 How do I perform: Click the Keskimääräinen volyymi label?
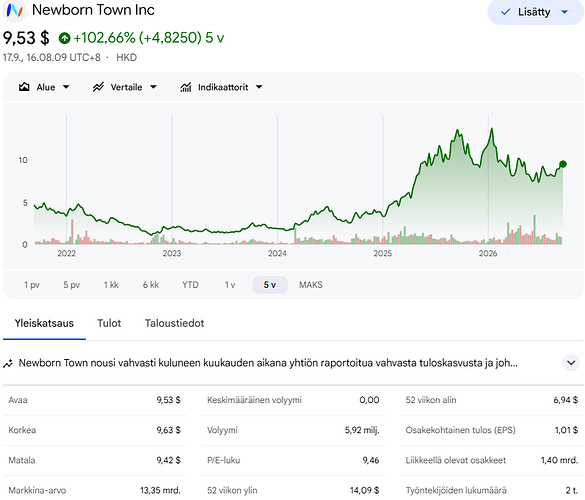tap(254, 400)
